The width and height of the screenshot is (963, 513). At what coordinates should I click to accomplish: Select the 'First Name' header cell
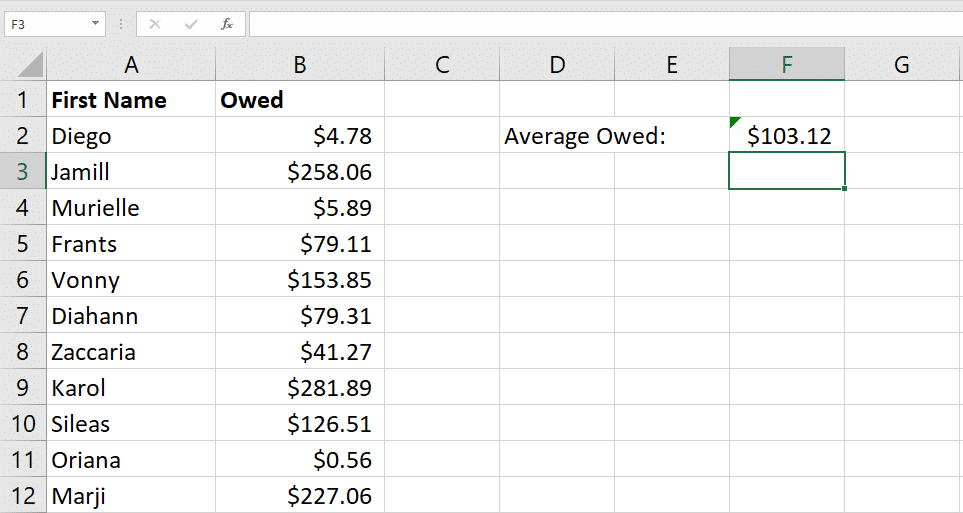pos(131,99)
